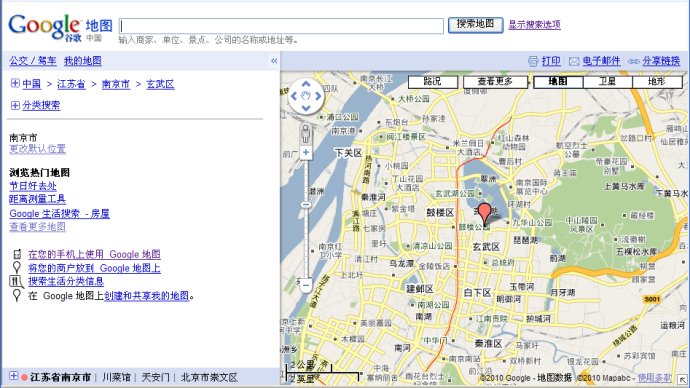Click the red dot before 江苏省南京市
The image size is (690, 388).
(x=24, y=377)
